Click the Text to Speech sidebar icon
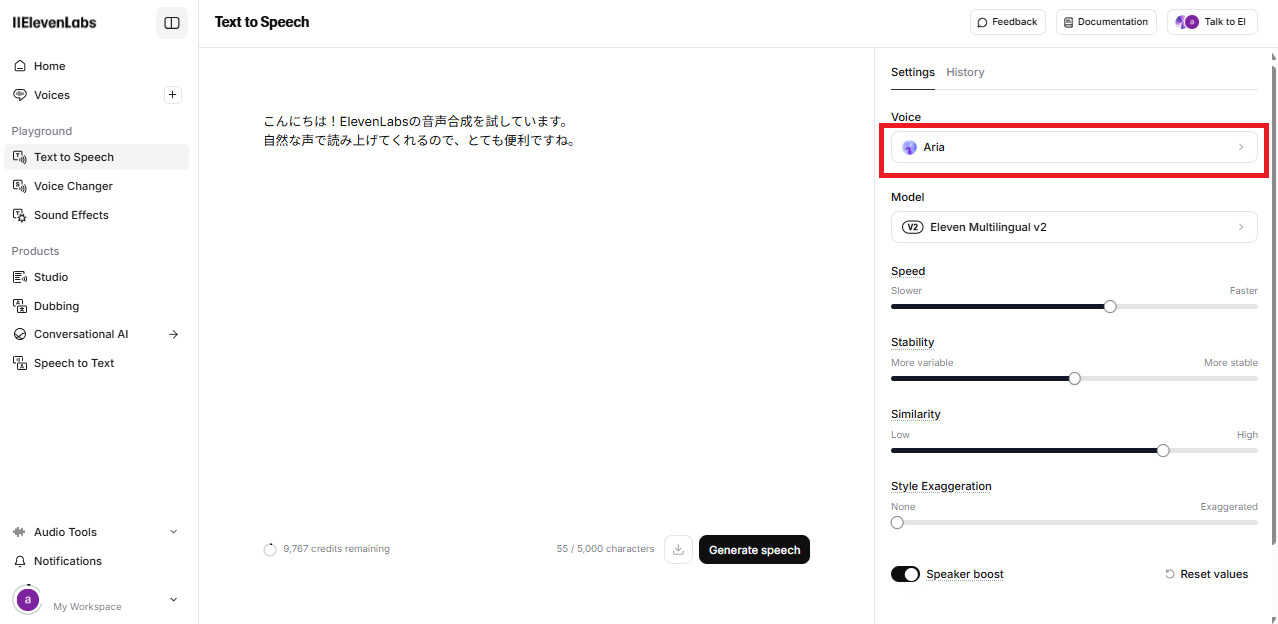 point(20,157)
